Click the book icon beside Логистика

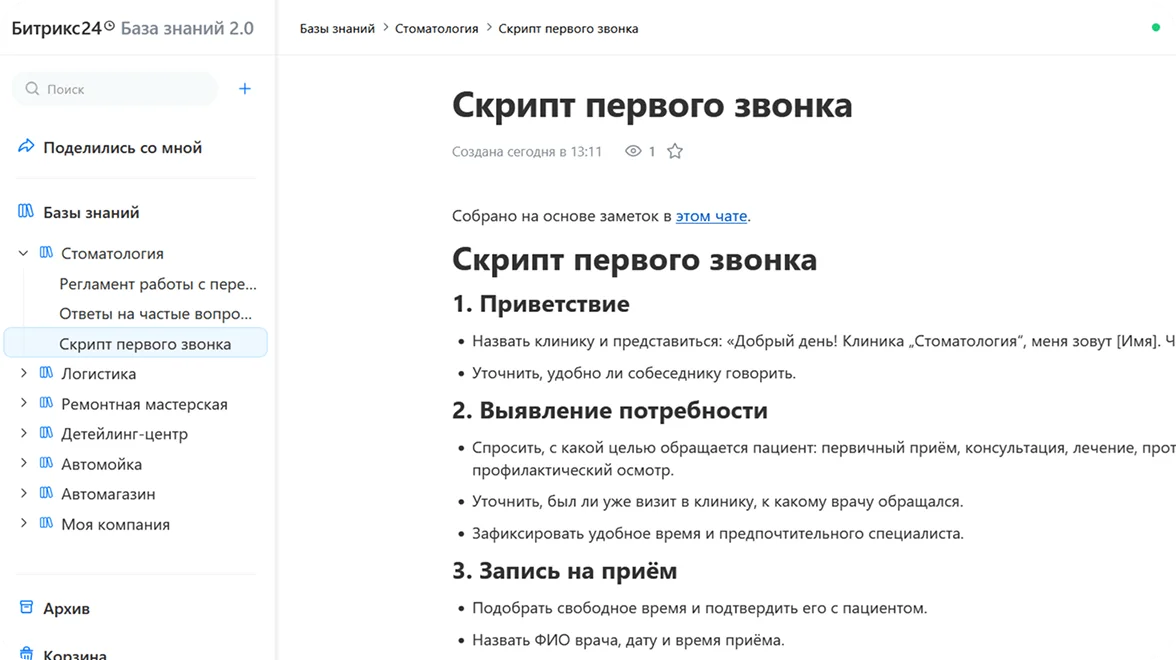point(46,373)
